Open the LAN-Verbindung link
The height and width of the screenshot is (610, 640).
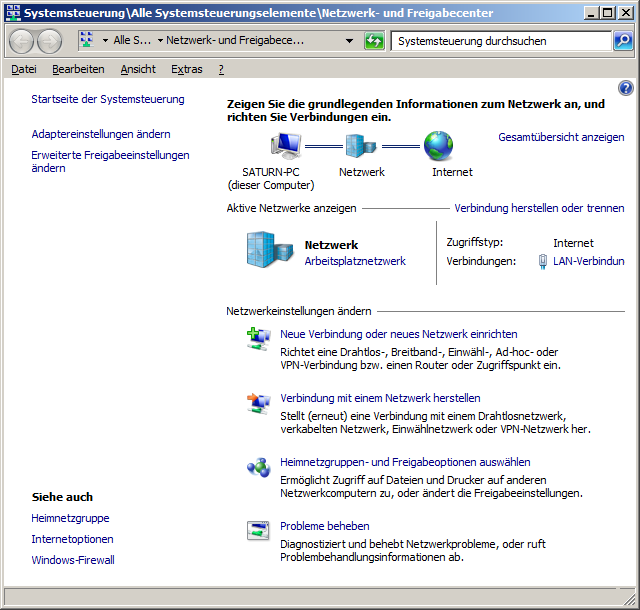pos(589,261)
